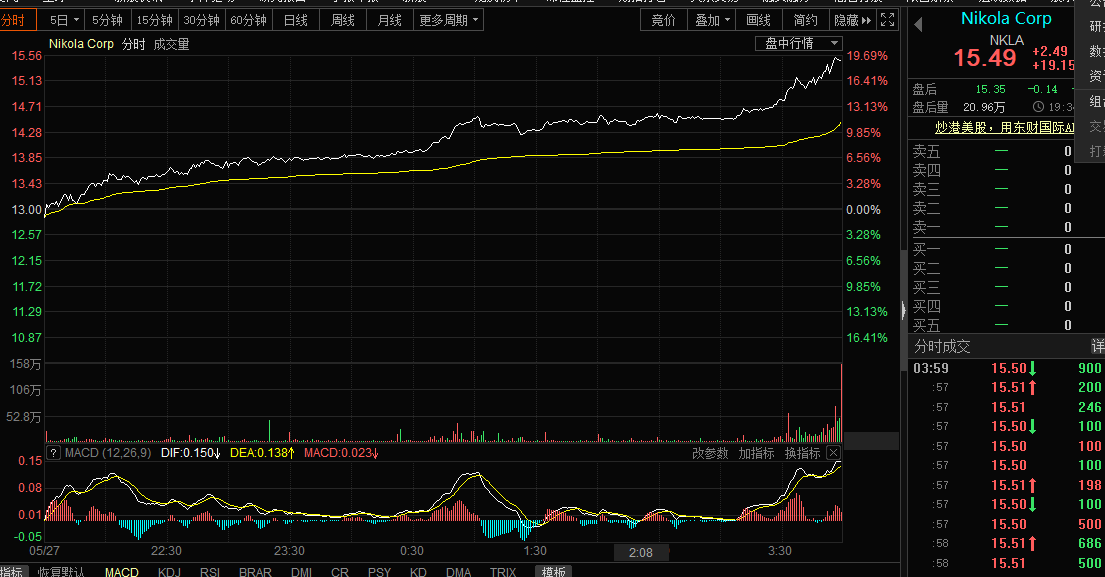Collapse the right quote panel with the splitter arrow
Image resolution: width=1105 pixels, height=577 pixels.
[x=903, y=310]
